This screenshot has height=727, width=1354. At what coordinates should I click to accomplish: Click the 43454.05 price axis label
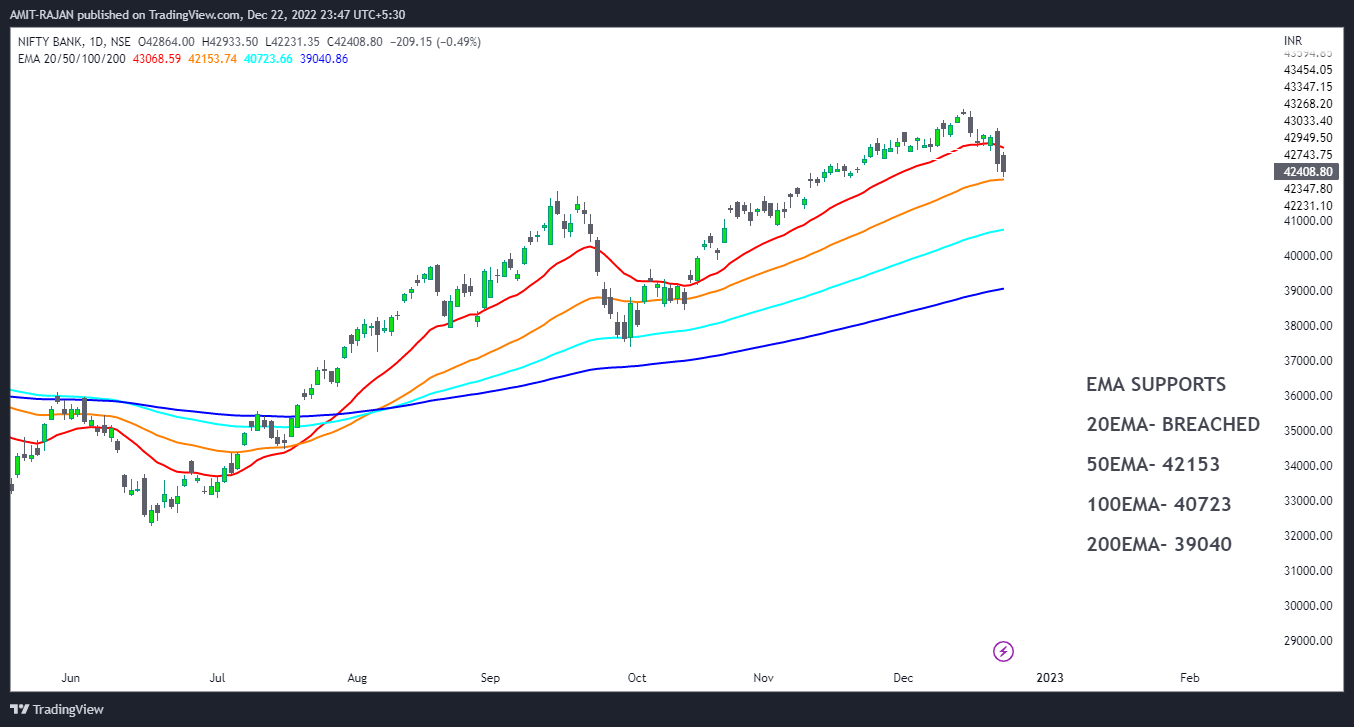click(1308, 69)
